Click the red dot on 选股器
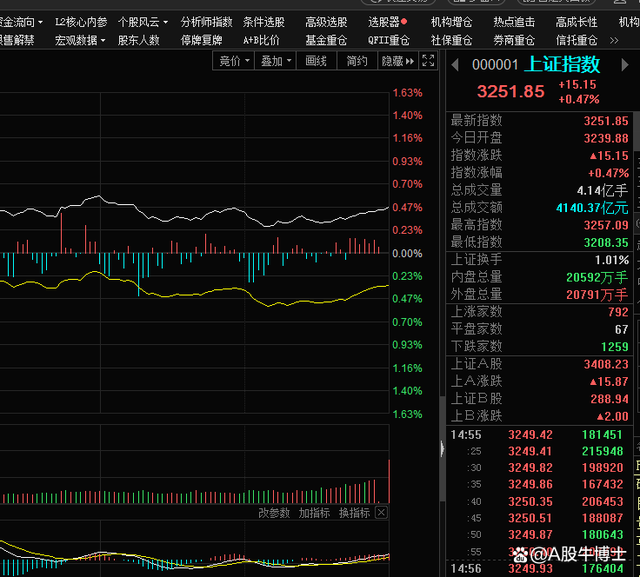This screenshot has width=640, height=577. (404, 21)
